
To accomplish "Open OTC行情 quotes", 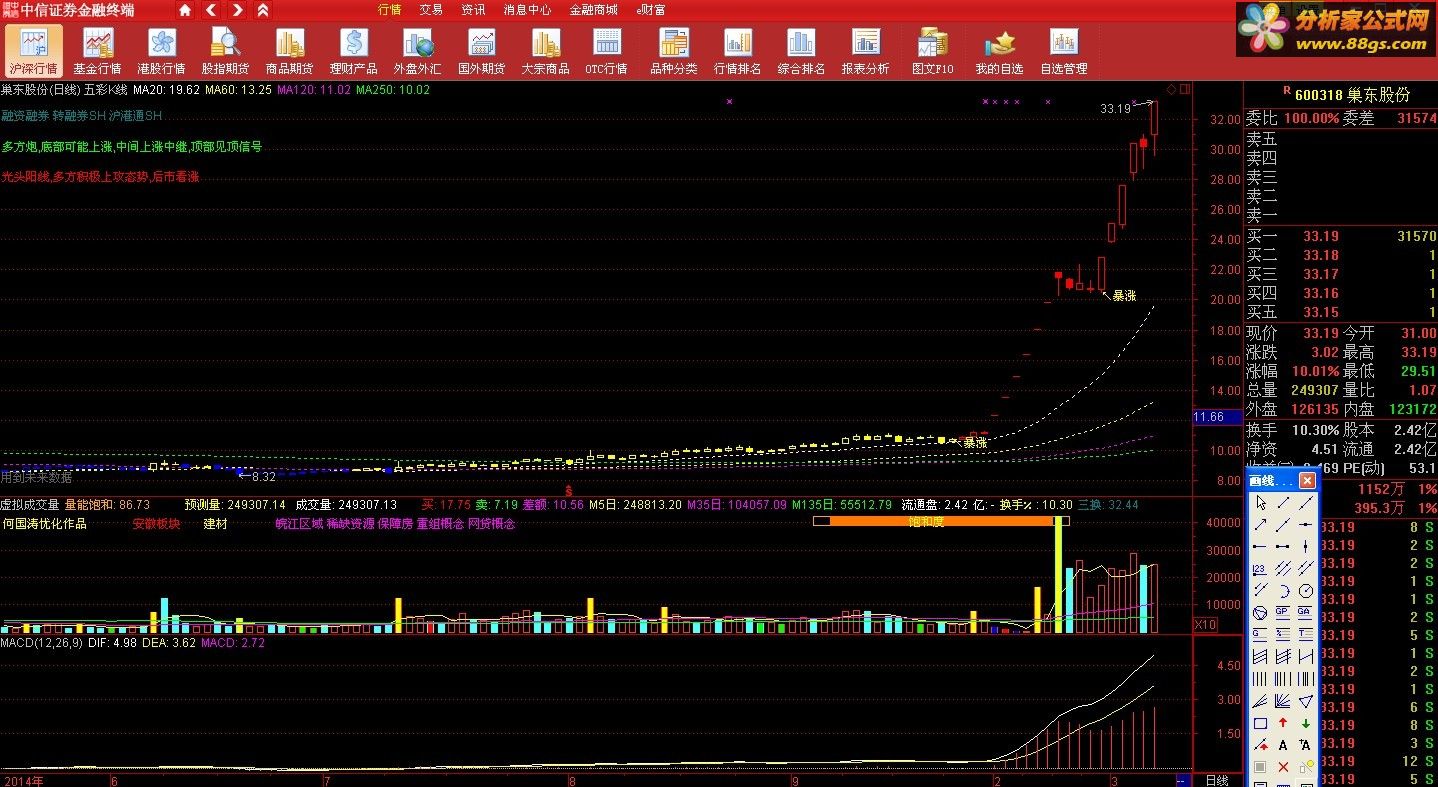I will coord(606,51).
